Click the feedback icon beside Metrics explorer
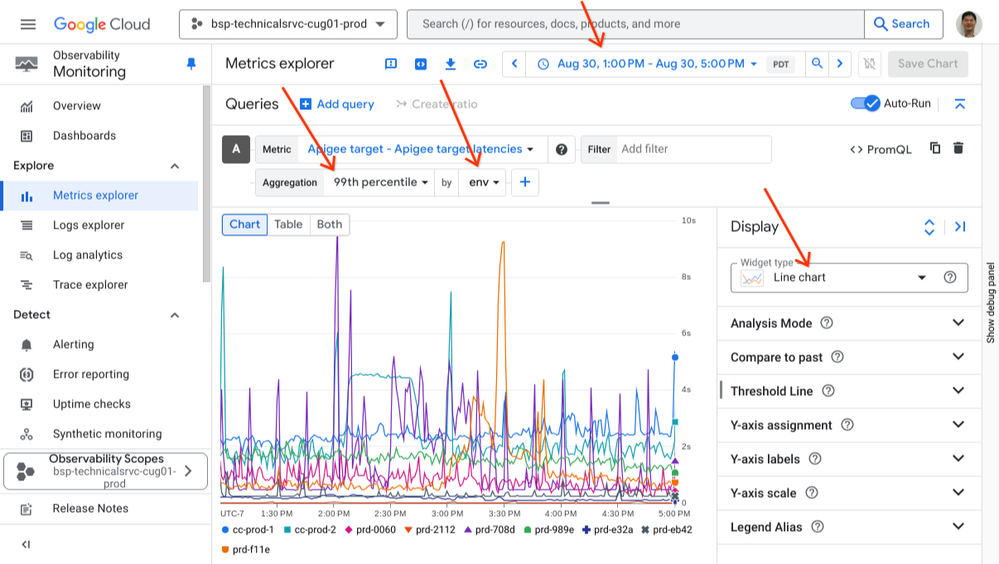 (391, 64)
